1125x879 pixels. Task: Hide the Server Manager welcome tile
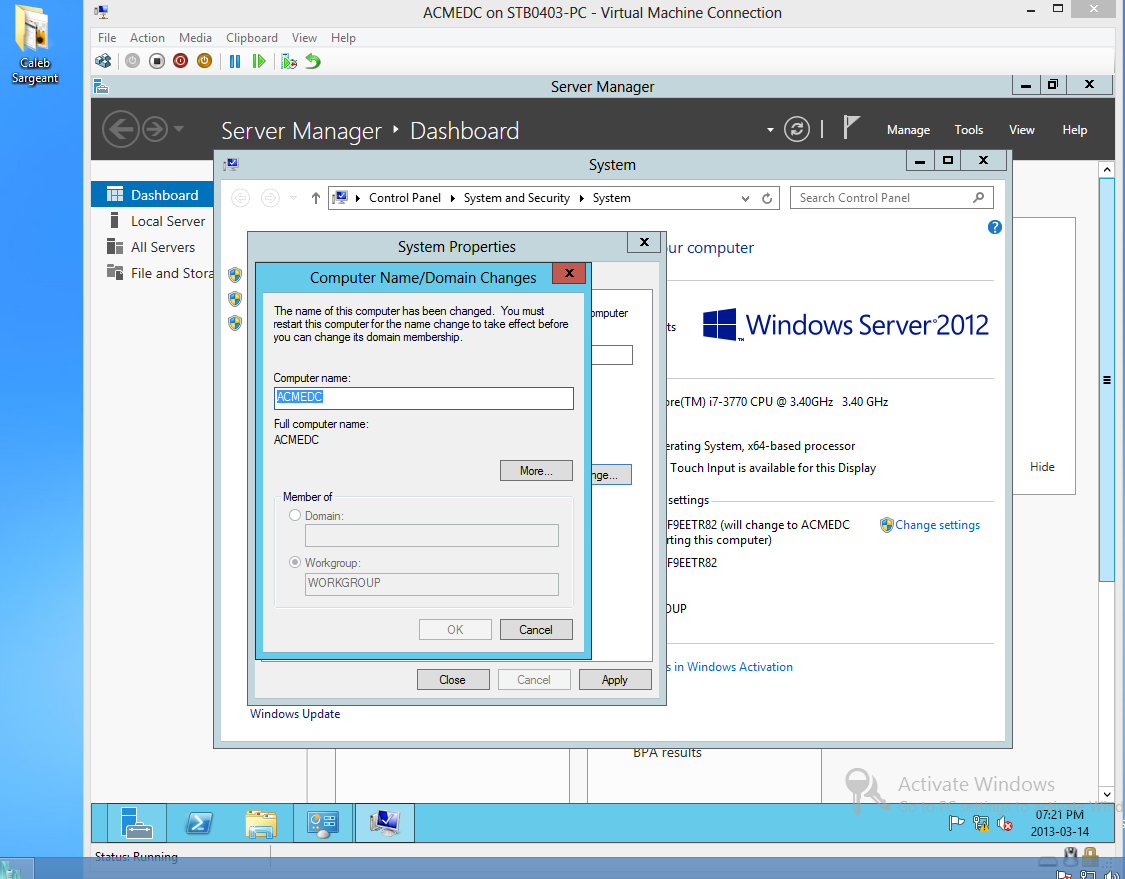[1042, 467]
